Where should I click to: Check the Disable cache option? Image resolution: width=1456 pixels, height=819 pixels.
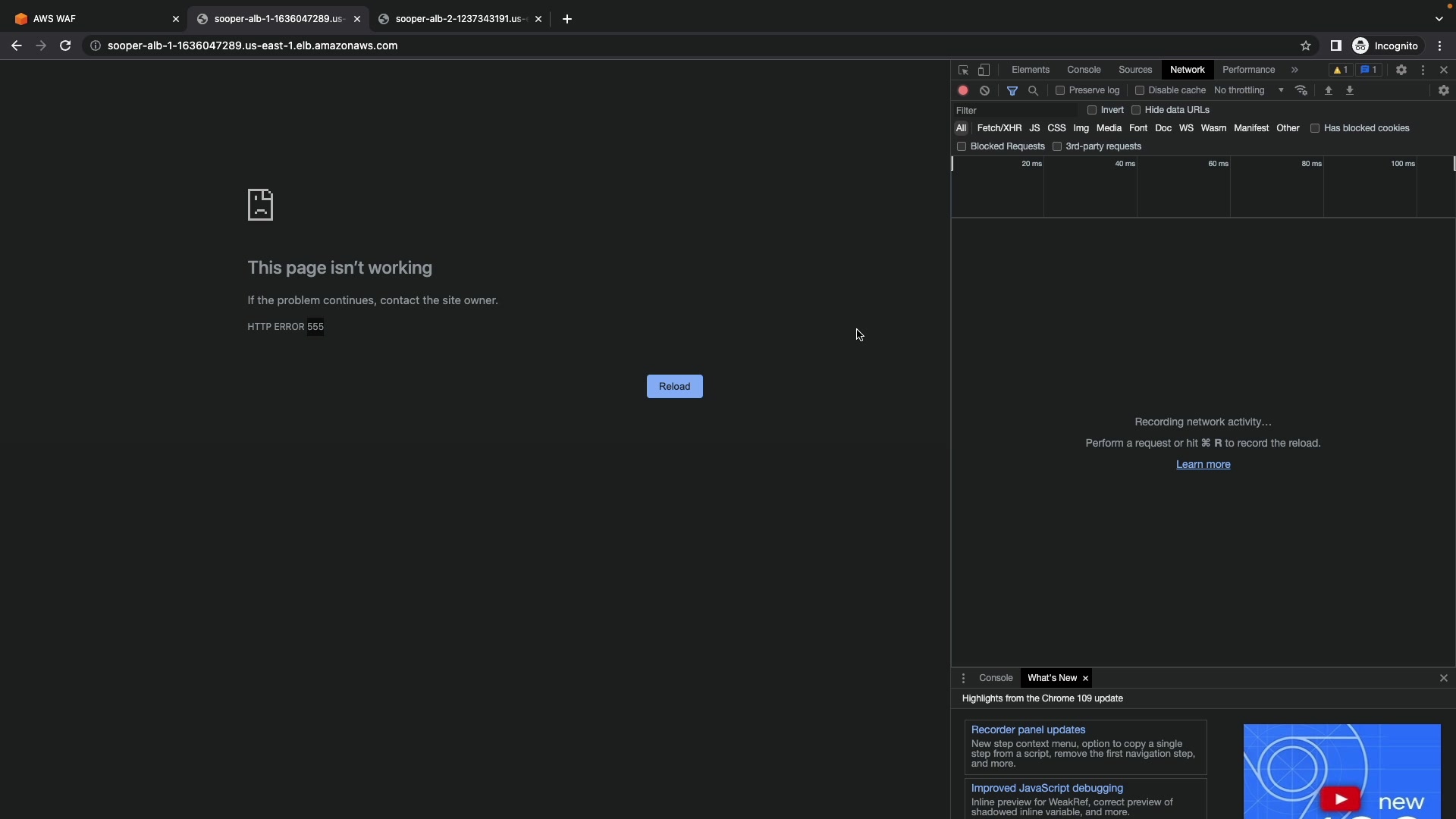pos(1139,90)
